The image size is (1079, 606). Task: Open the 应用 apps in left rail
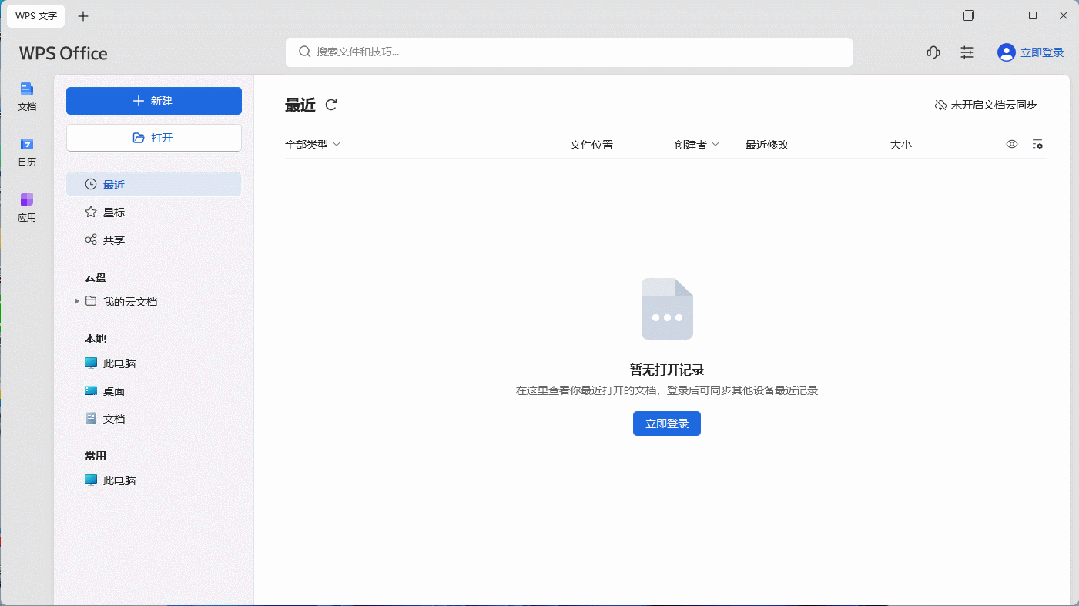click(x=27, y=207)
